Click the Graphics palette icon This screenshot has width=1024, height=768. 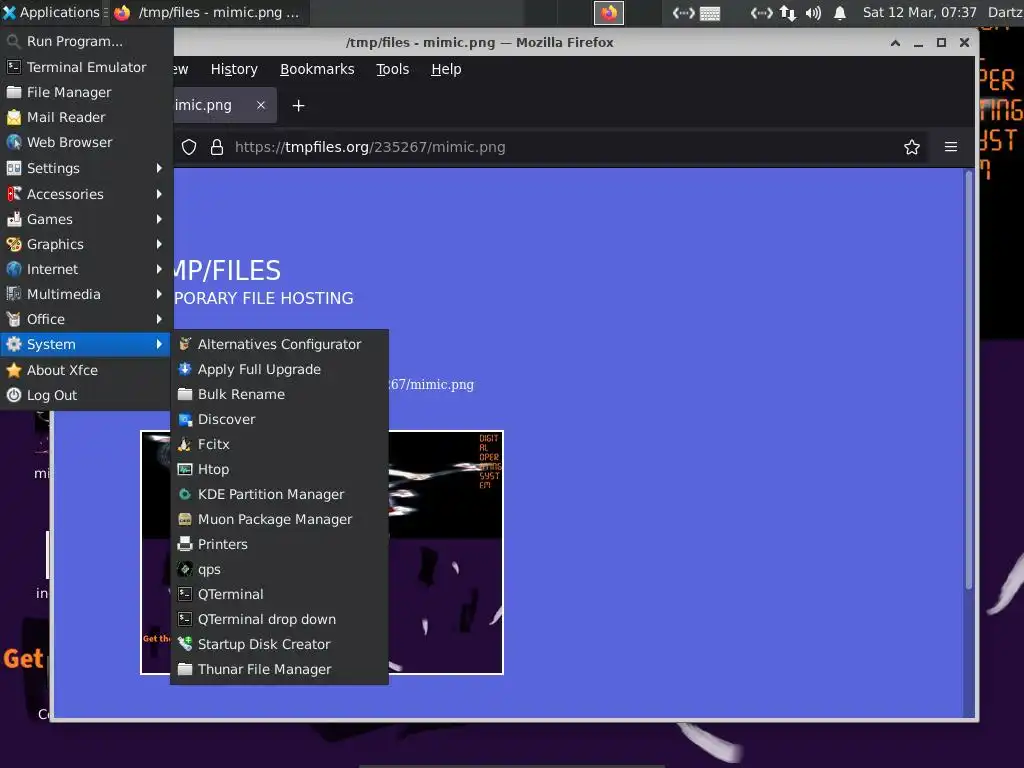(x=14, y=244)
